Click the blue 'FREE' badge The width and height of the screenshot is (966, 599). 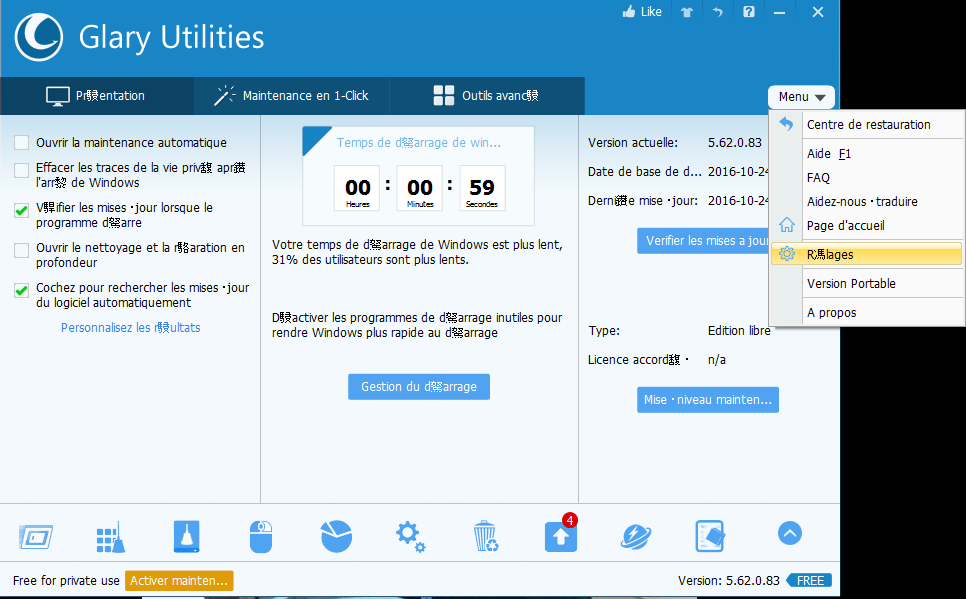click(x=810, y=581)
